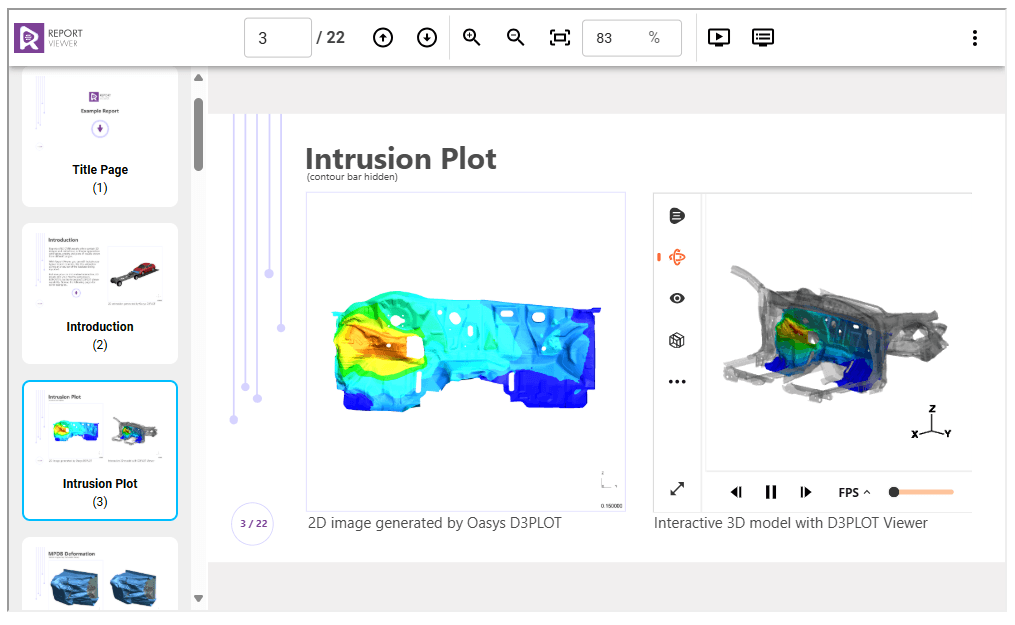Click the 3D cube parts icon
The height and width of the screenshot is (625, 1015).
677,340
